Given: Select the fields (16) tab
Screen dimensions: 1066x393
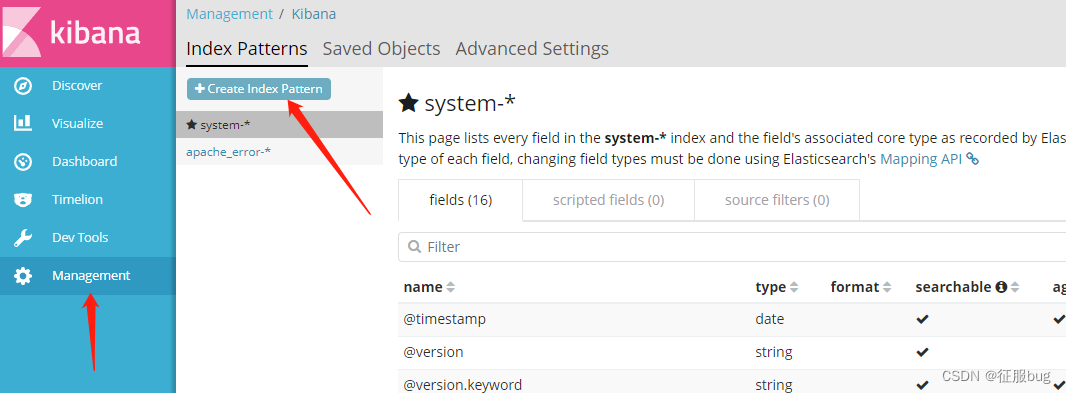Looking at the screenshot, I should (x=460, y=200).
